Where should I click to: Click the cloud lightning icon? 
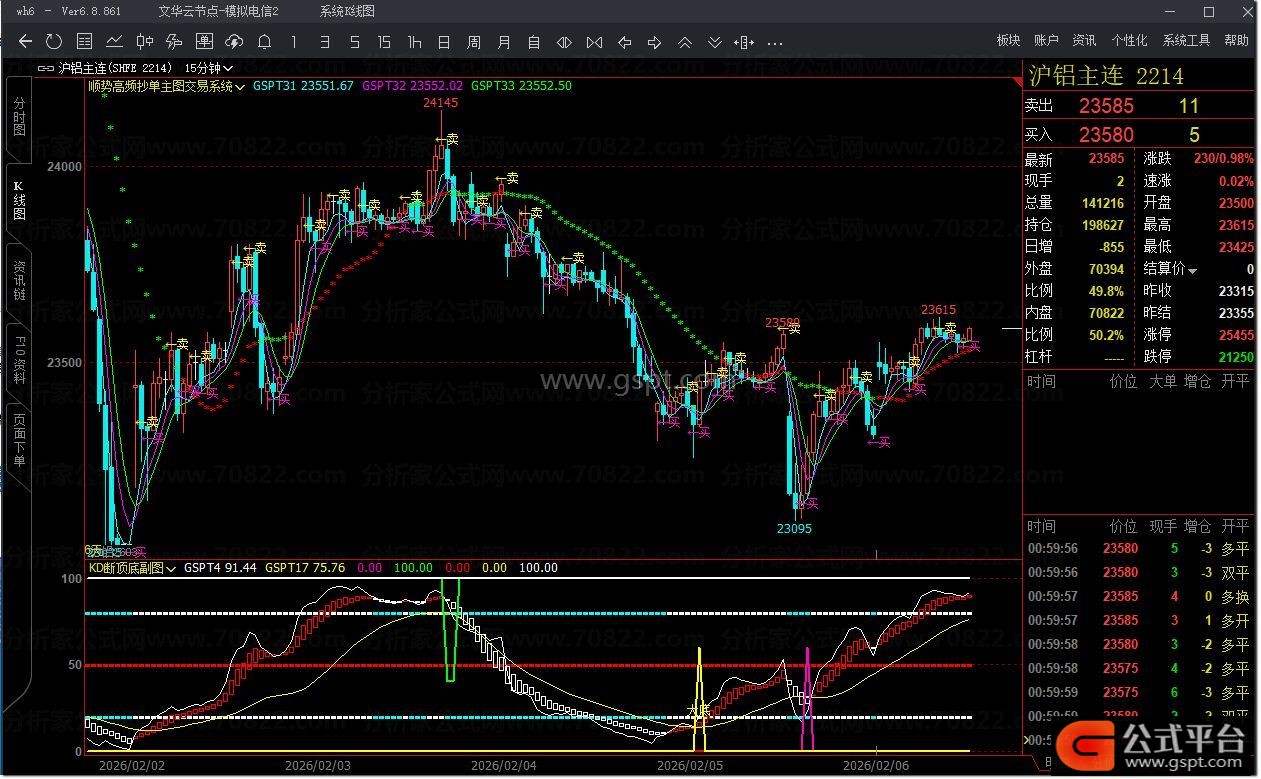[234, 42]
